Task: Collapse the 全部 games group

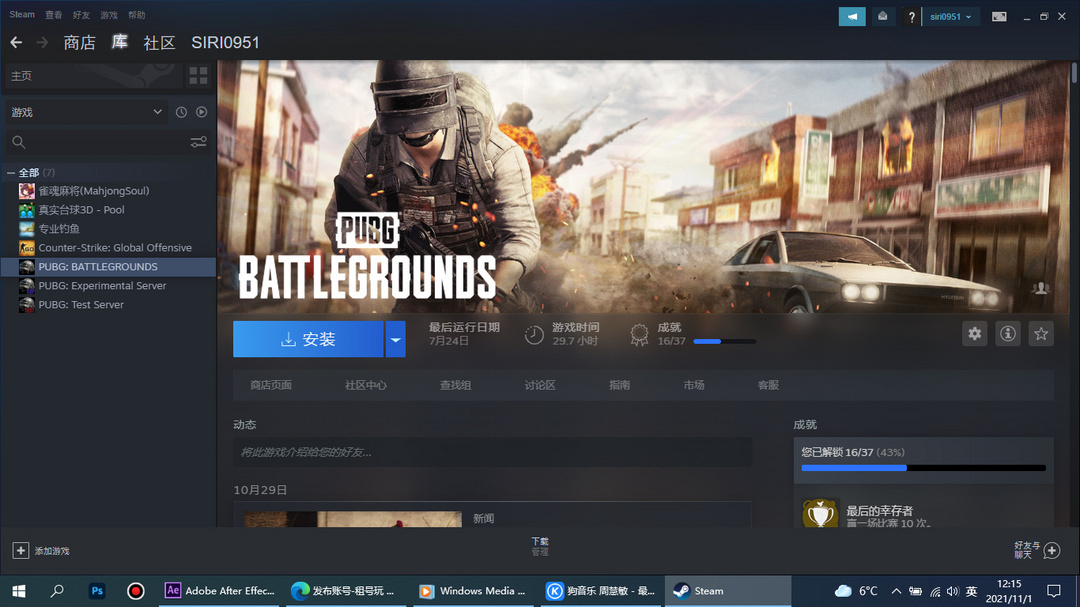Action: [x=11, y=173]
